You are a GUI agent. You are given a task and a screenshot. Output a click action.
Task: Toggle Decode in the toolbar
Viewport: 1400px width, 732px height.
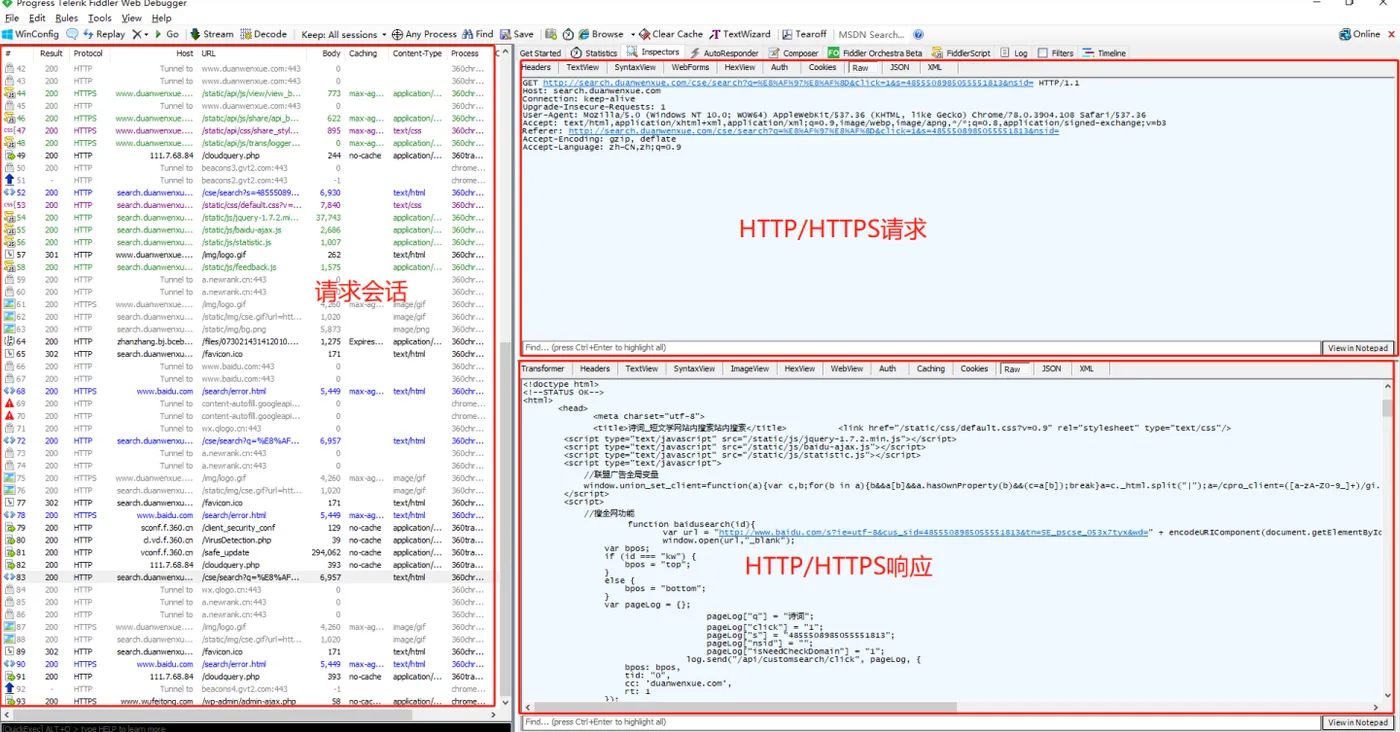pos(264,34)
